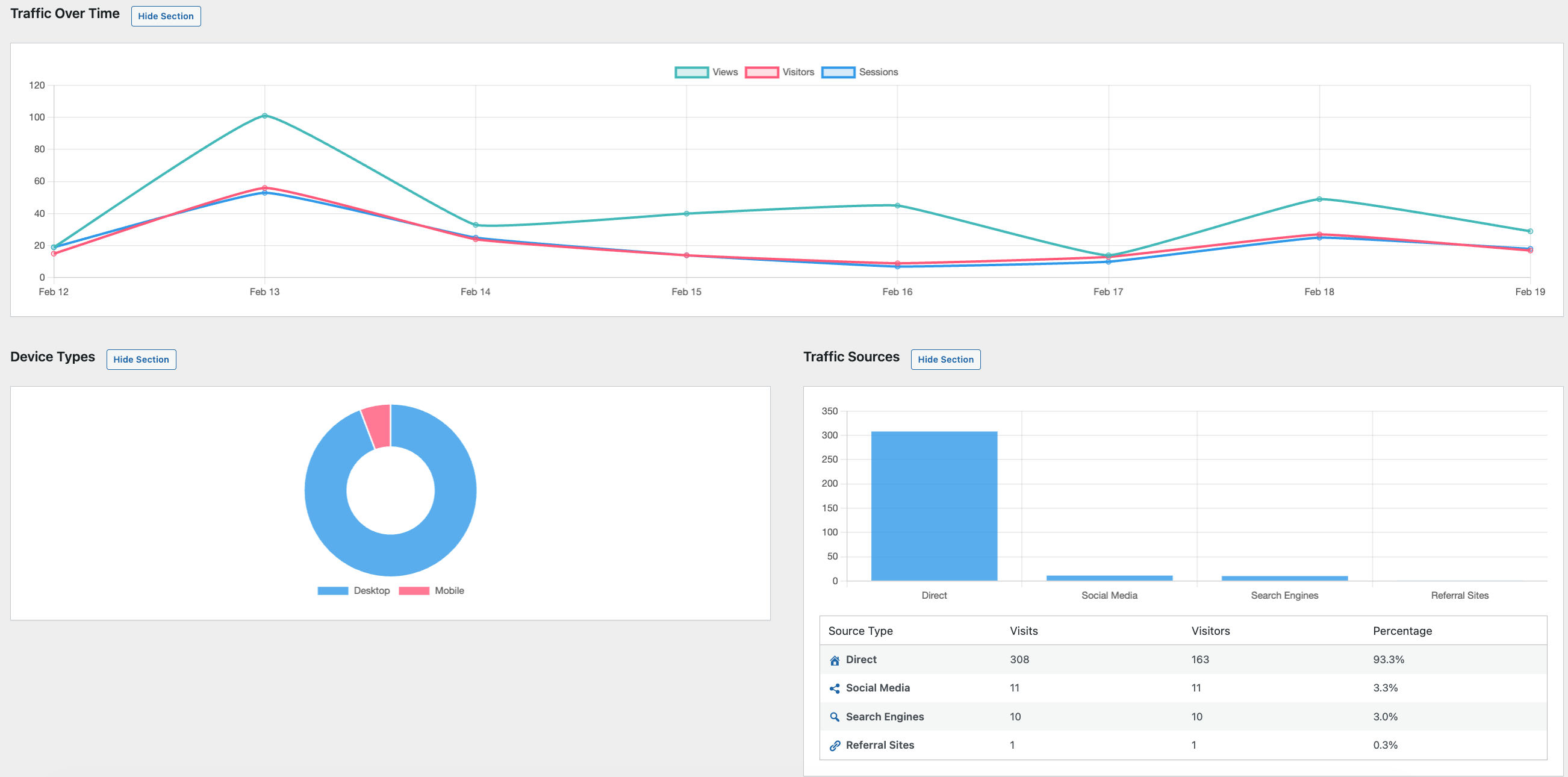The image size is (1568, 777).
Task: Collapse the Device Types section
Action: coord(142,359)
